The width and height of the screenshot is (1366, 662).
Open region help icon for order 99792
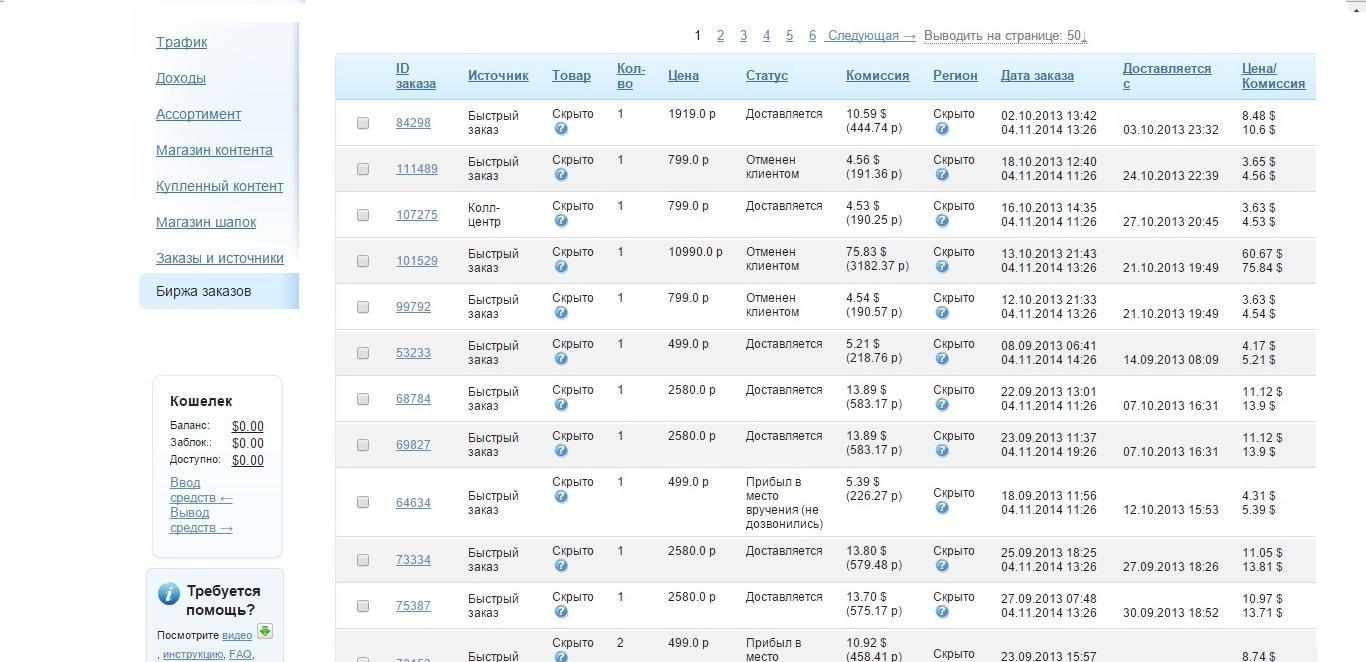click(x=942, y=313)
